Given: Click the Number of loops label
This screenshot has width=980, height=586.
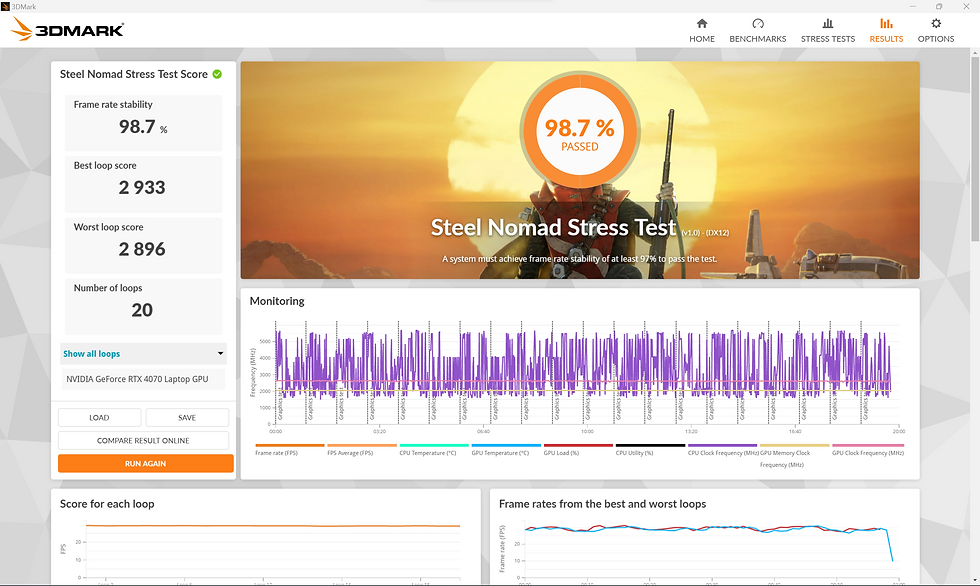Looking at the screenshot, I should pos(108,288).
